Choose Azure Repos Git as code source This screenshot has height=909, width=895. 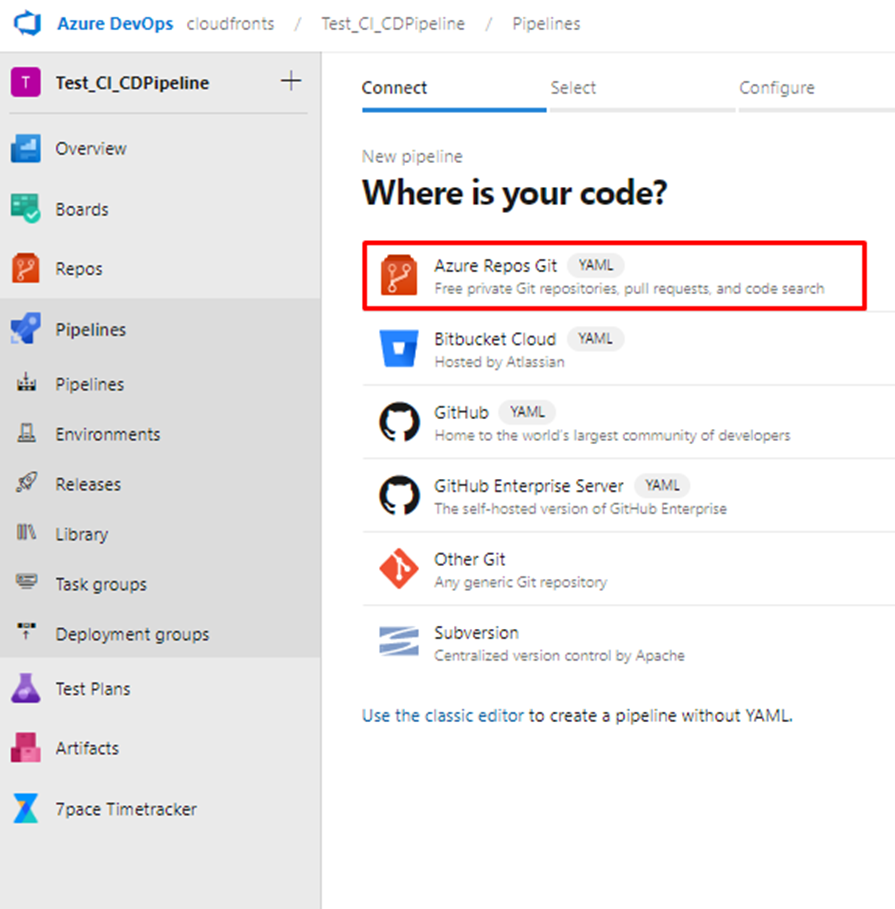614,276
